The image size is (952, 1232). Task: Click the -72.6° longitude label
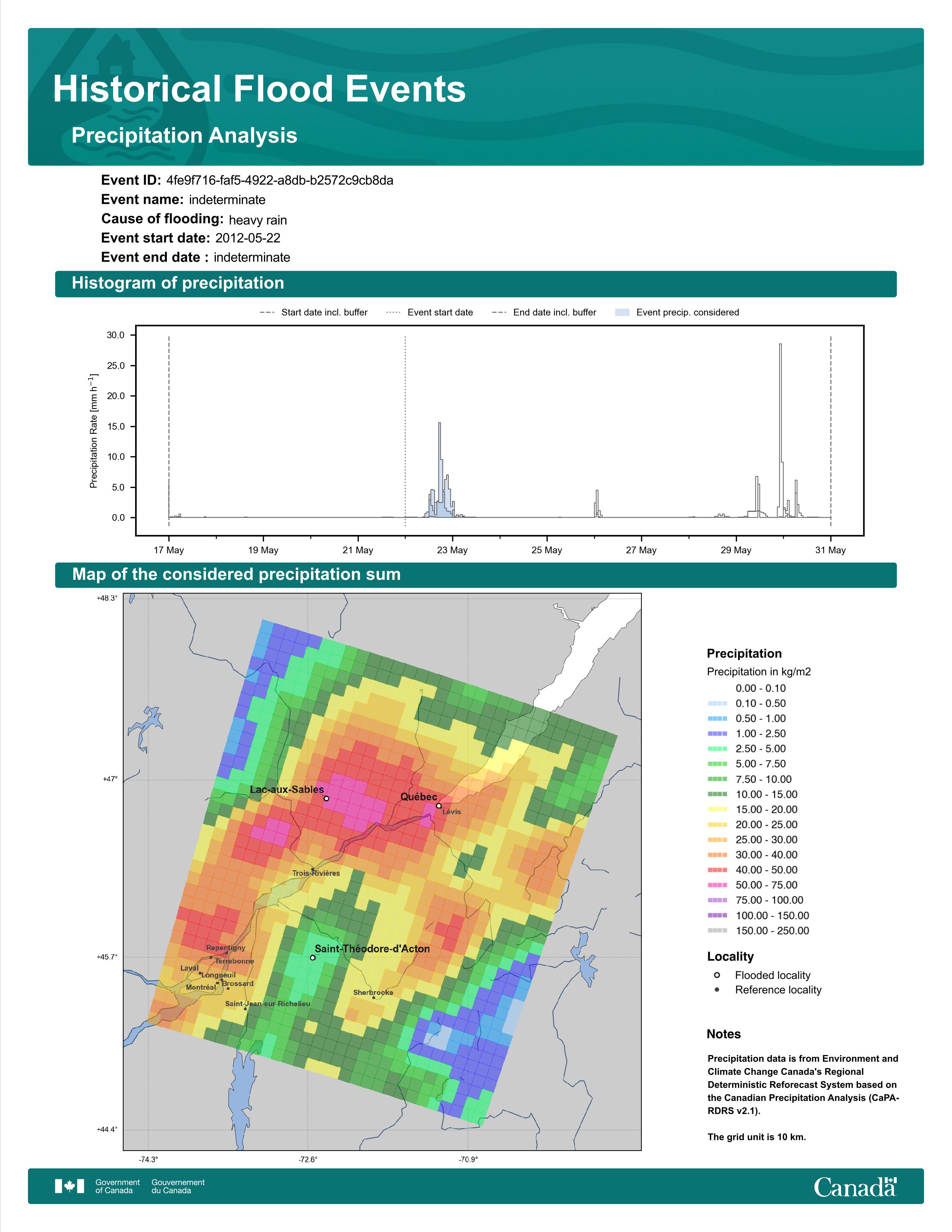[x=308, y=1160]
